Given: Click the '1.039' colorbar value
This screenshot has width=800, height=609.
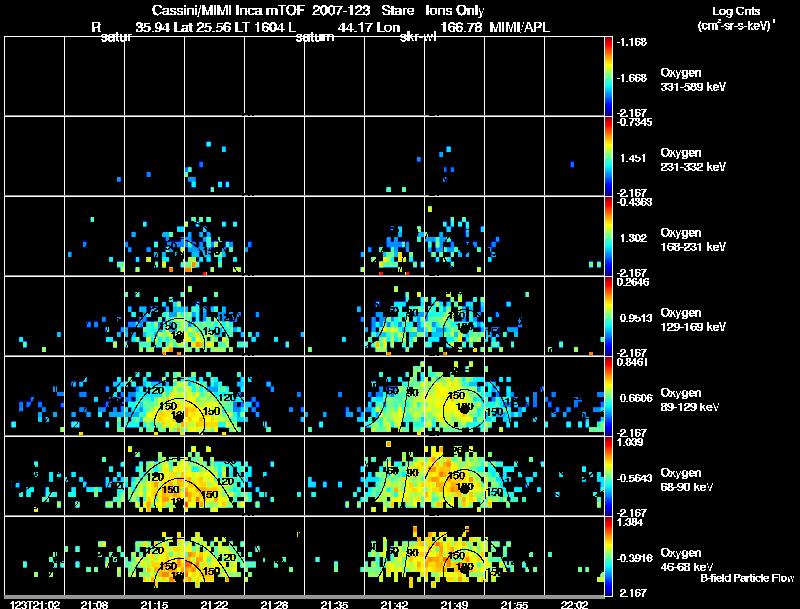Looking at the screenshot, I should pyautogui.click(x=630, y=442).
